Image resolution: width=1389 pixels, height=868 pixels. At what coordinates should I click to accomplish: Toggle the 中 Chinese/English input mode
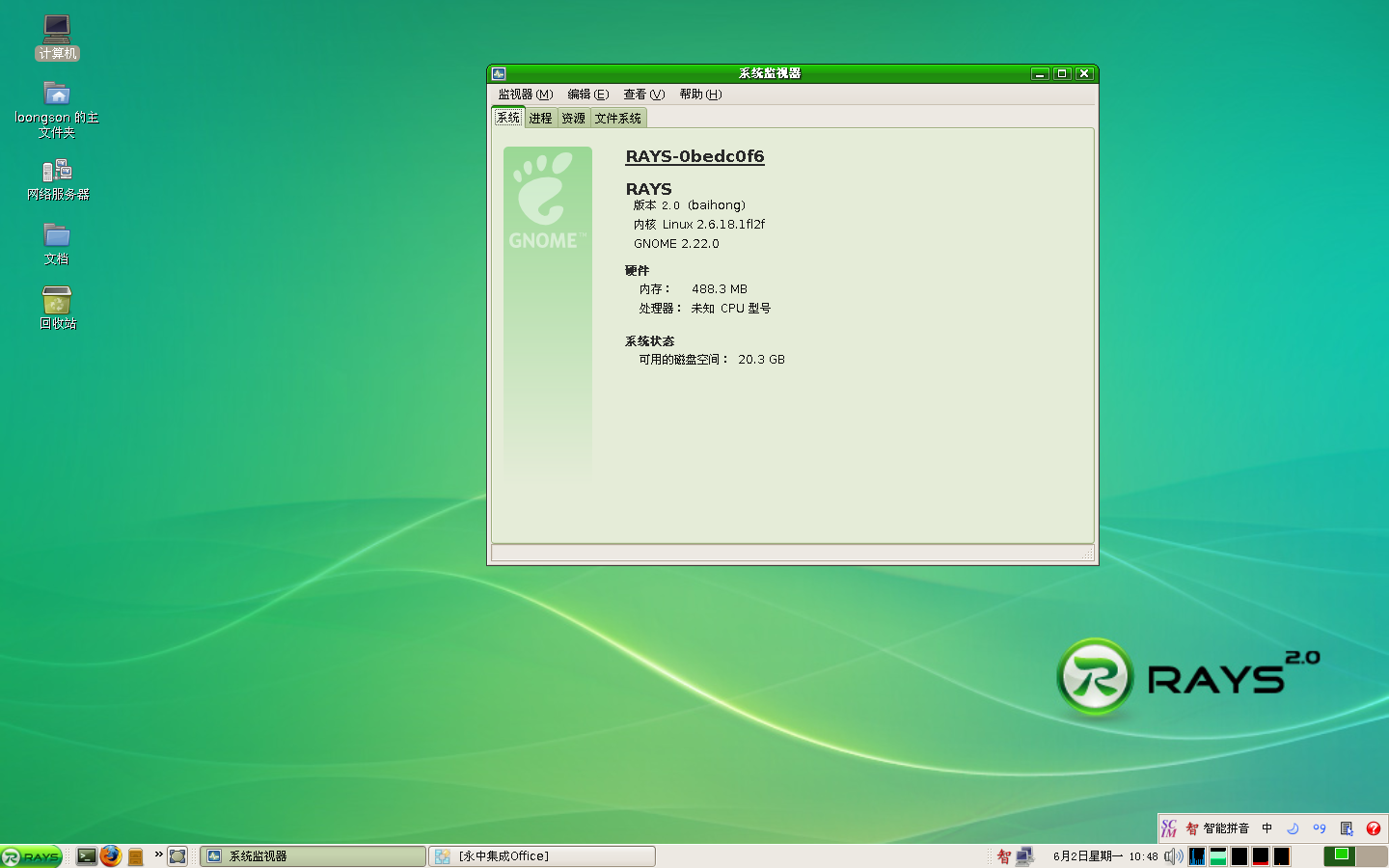1266,828
